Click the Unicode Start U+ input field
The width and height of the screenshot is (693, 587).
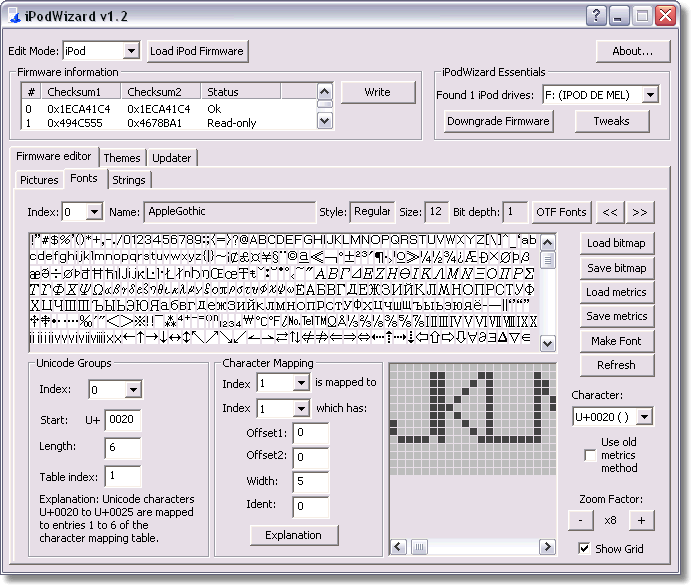(x=123, y=419)
